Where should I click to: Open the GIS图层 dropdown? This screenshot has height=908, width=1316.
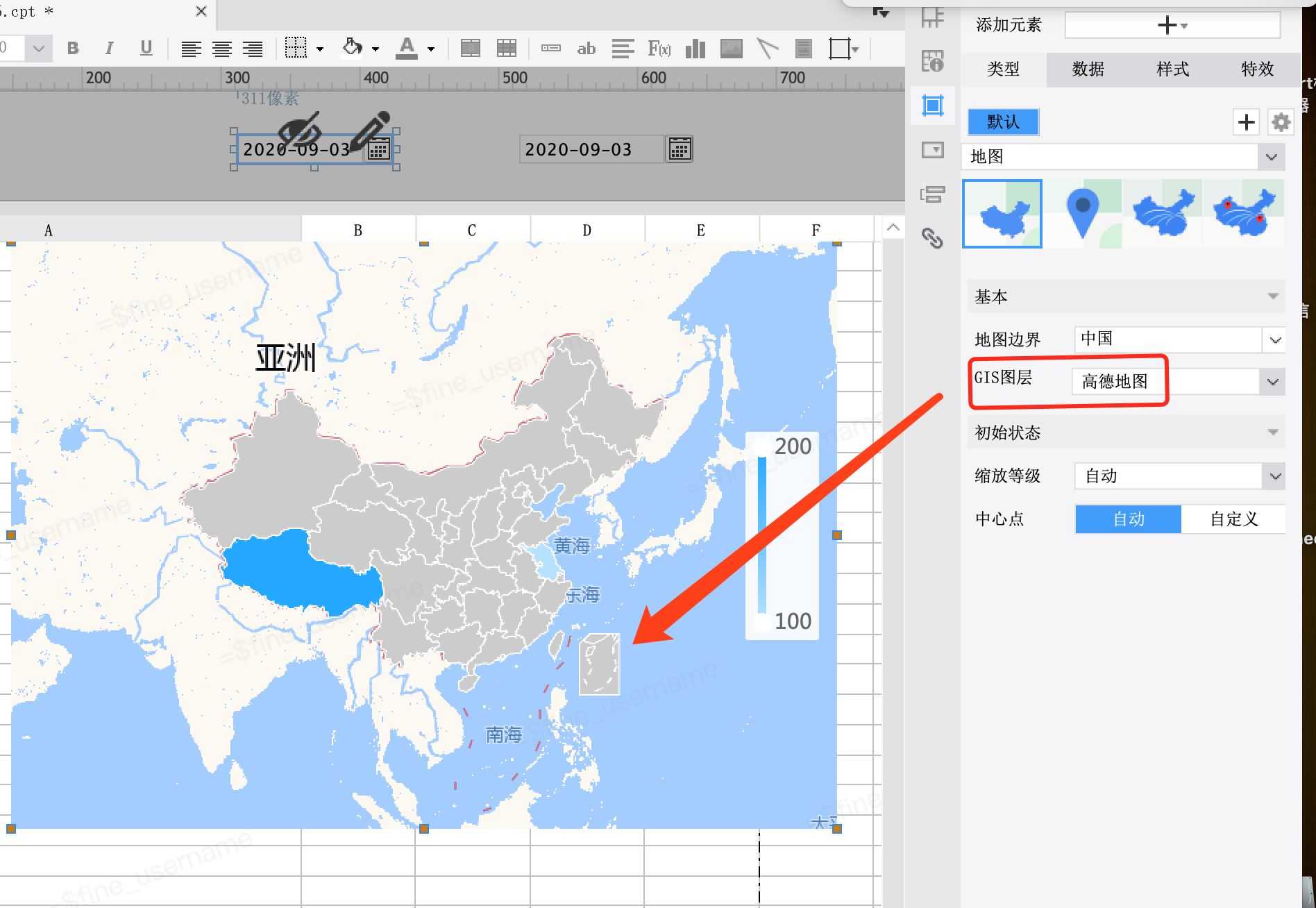pyautogui.click(x=1272, y=382)
